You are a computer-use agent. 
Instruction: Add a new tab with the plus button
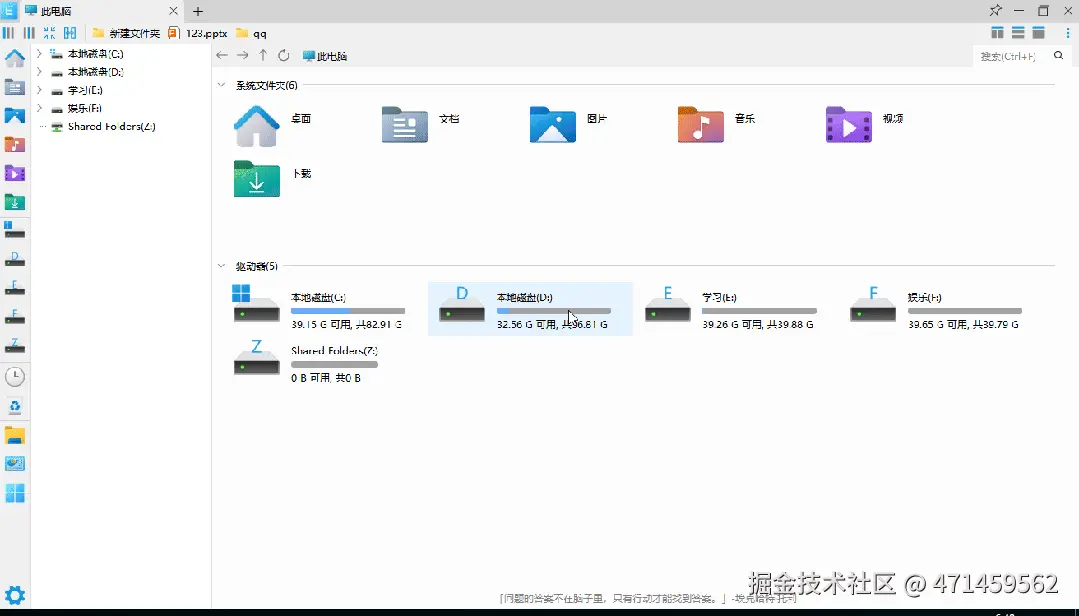[x=198, y=11]
